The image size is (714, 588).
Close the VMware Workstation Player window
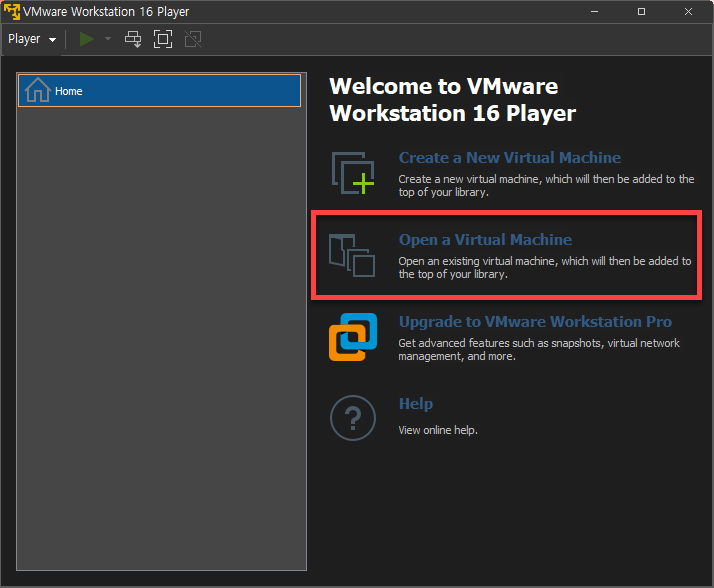pyautogui.click(x=688, y=11)
